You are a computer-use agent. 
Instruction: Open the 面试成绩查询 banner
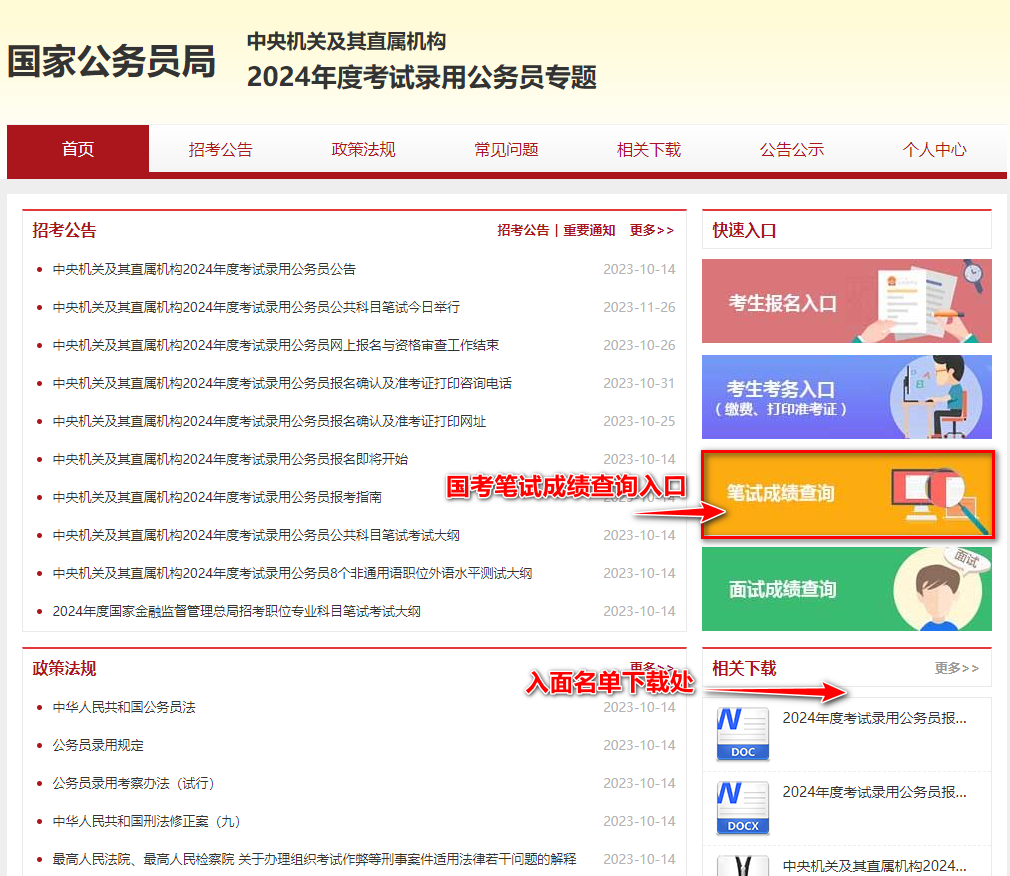(x=846, y=589)
